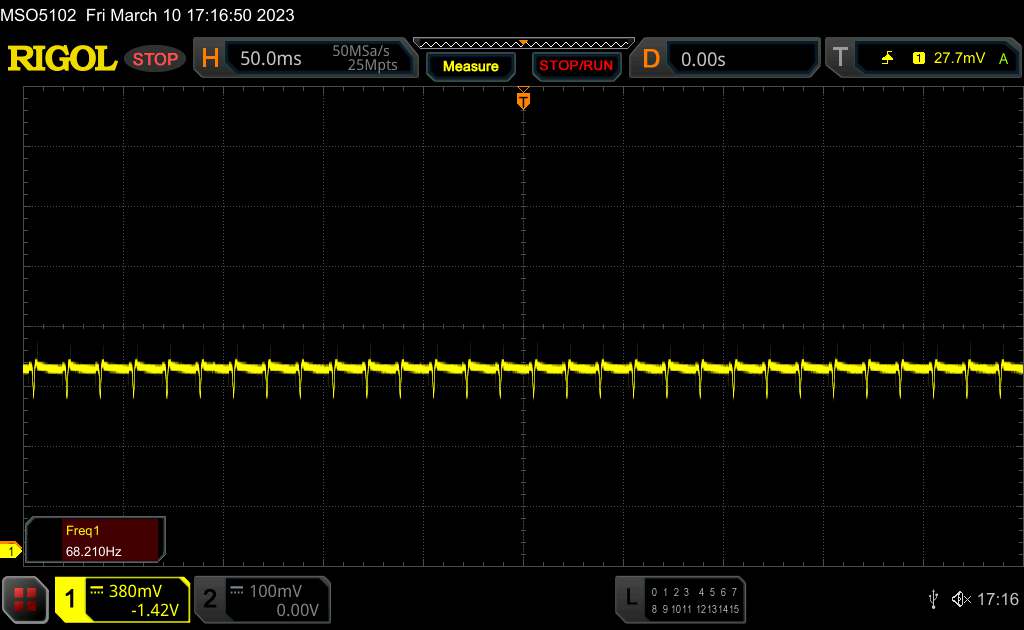Open the Freq1 measurement result box

coord(95,540)
